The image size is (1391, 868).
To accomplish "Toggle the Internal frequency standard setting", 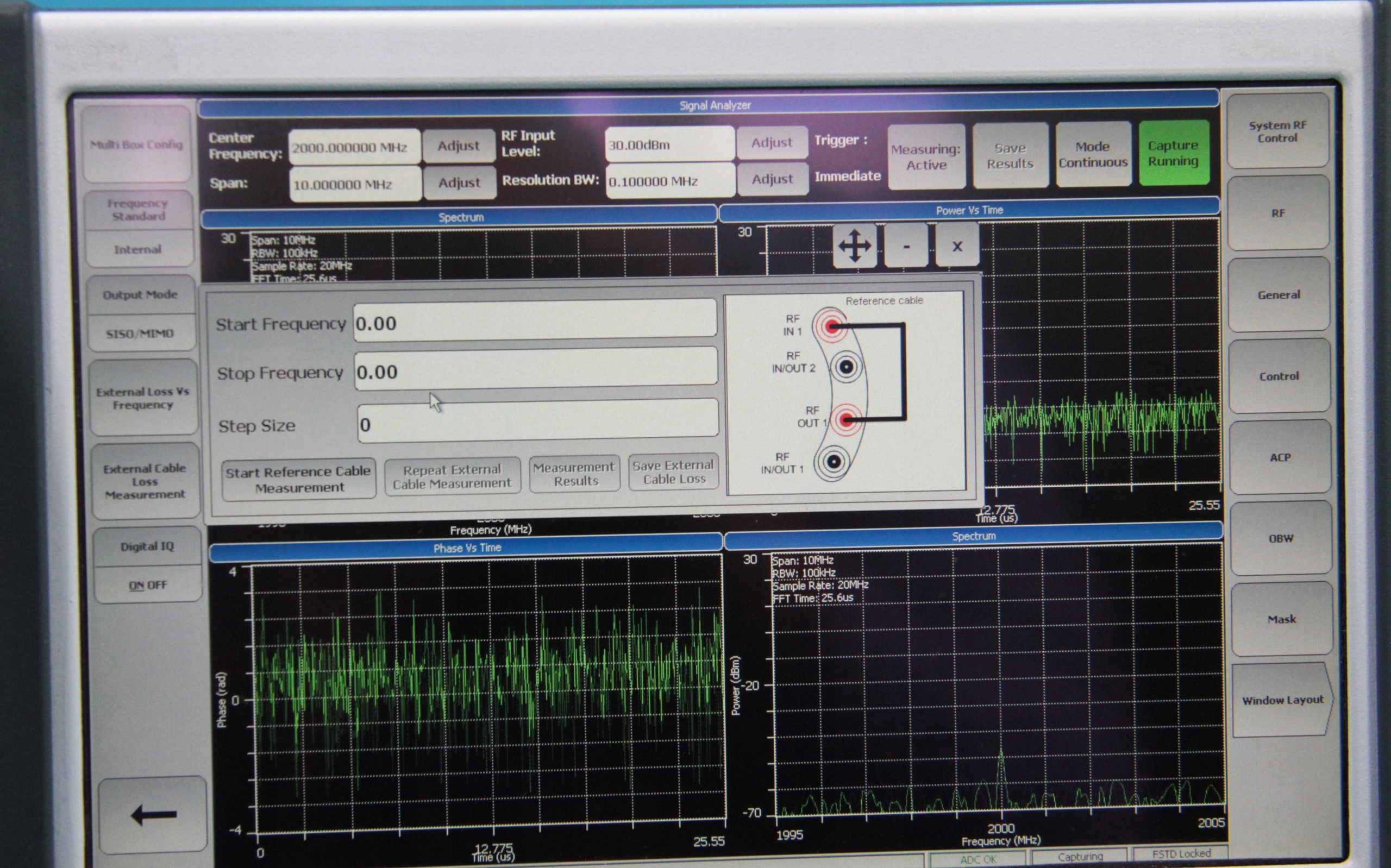I will pos(137,249).
